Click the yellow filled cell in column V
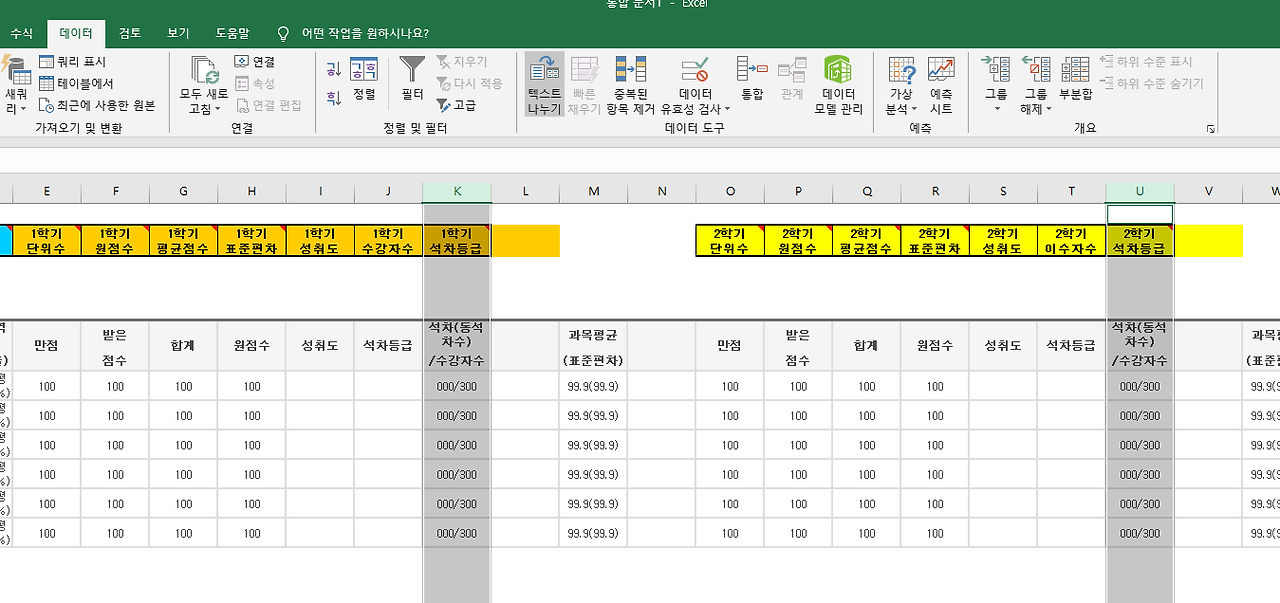Viewport: 1280px width, 603px height. click(x=1209, y=241)
